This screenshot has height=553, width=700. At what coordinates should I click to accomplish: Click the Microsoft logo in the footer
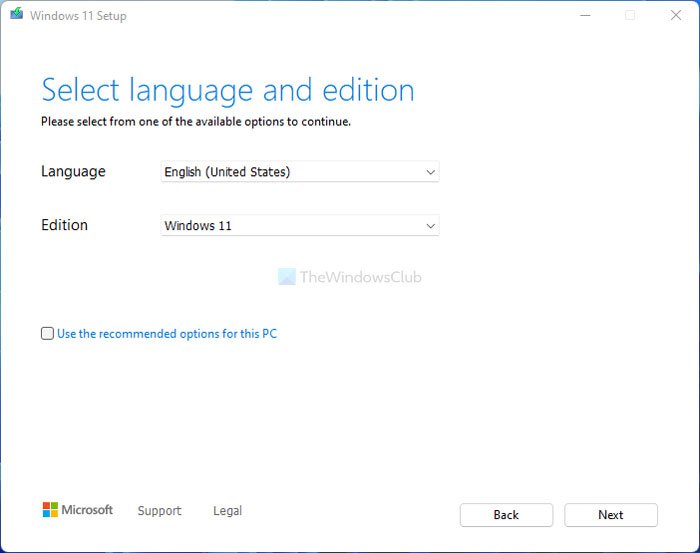(78, 510)
